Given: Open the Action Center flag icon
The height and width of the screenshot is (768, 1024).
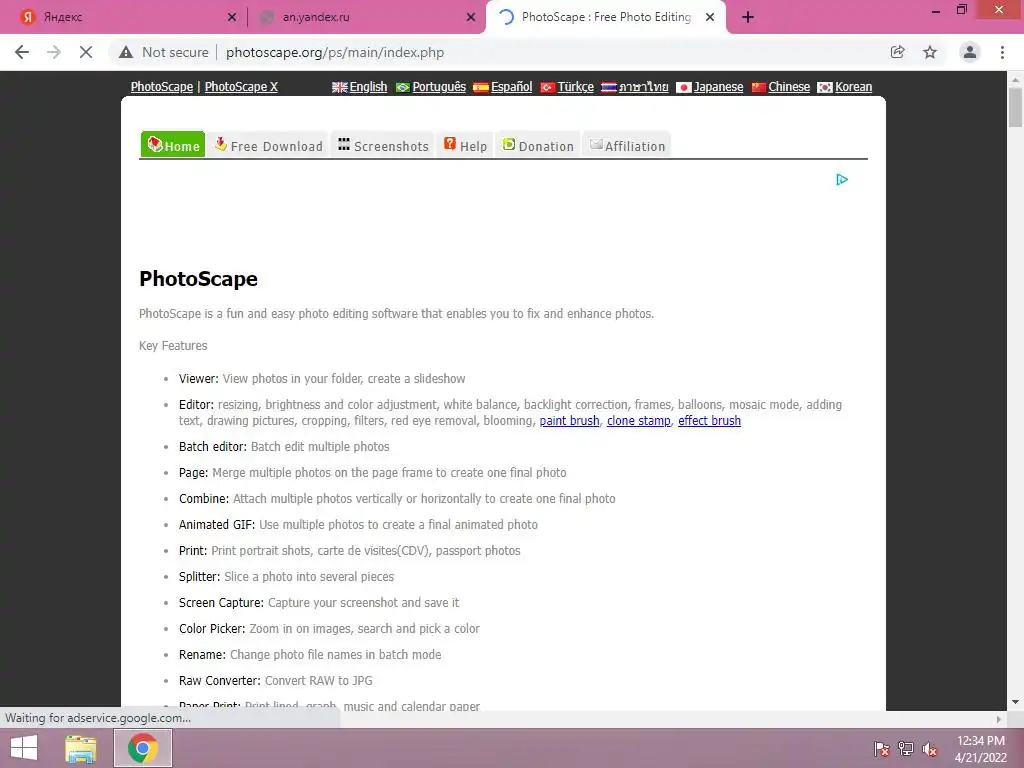Looking at the screenshot, I should click(881, 749).
